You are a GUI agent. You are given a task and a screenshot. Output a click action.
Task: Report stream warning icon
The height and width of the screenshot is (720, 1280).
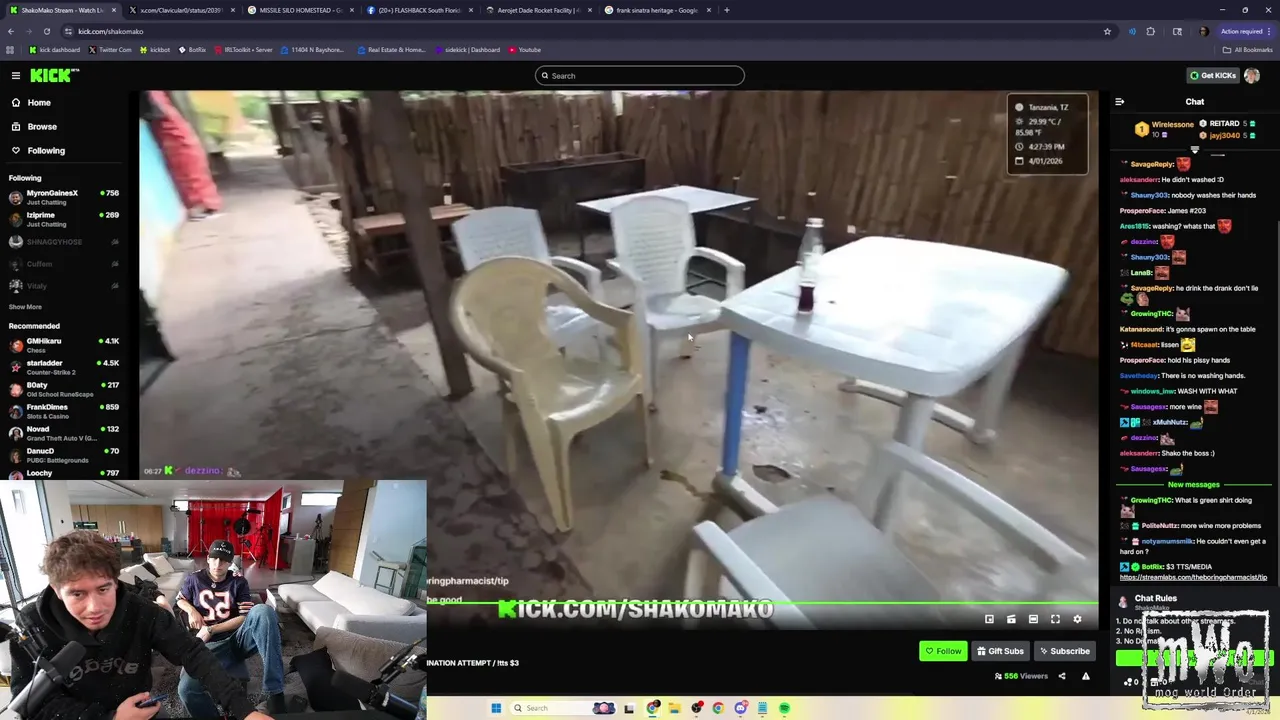click(1085, 676)
